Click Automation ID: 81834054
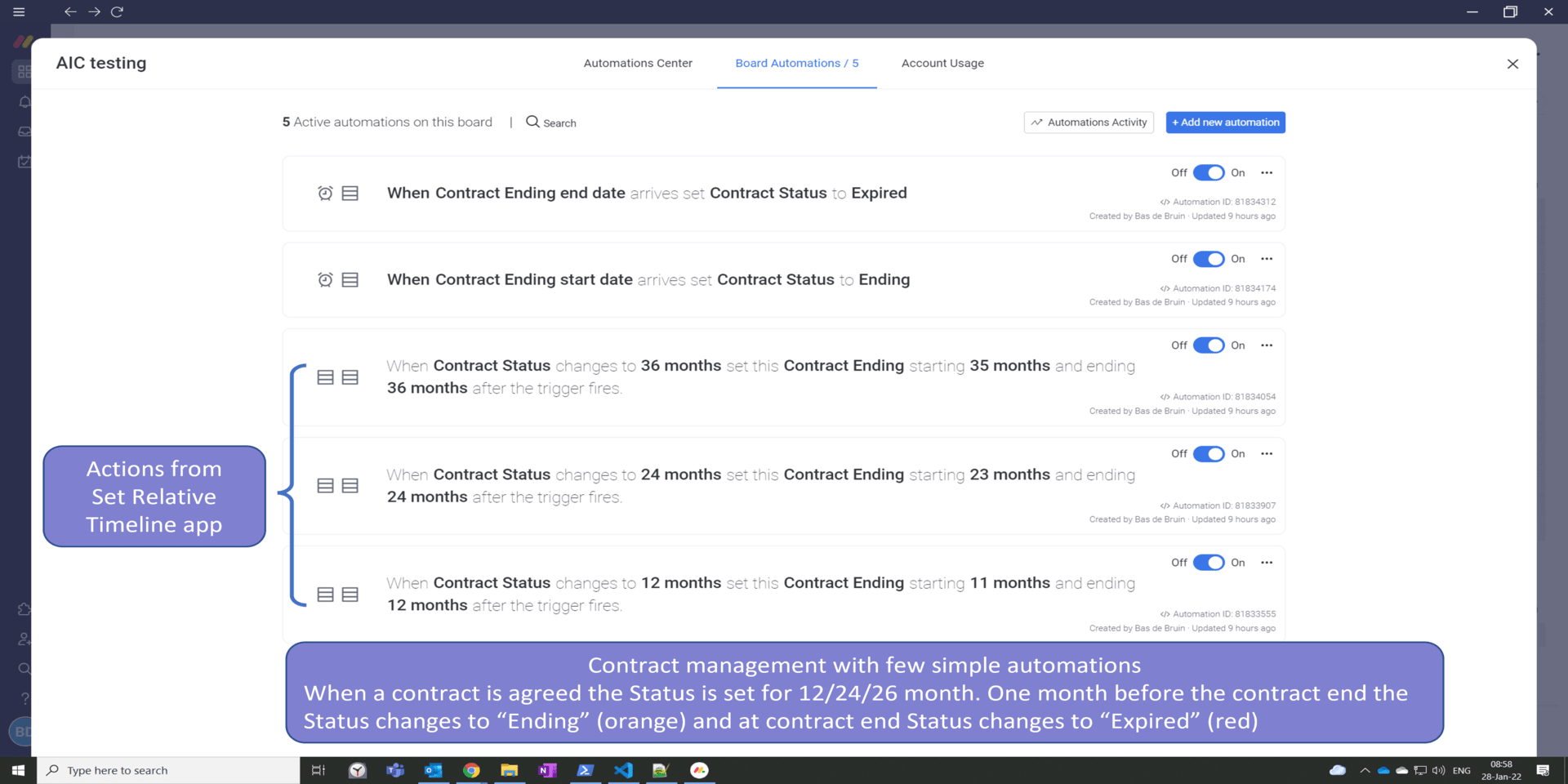1568x784 pixels. (1223, 397)
